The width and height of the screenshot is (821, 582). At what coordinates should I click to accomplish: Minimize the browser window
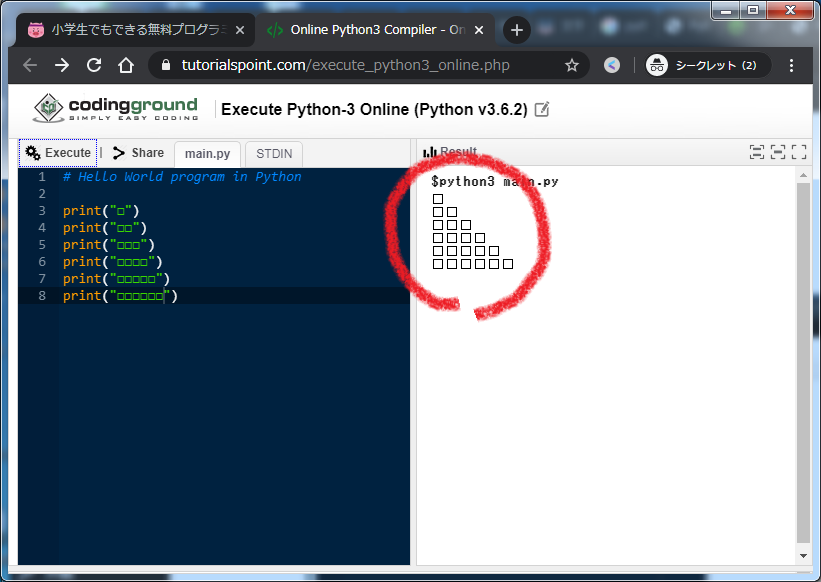726,10
